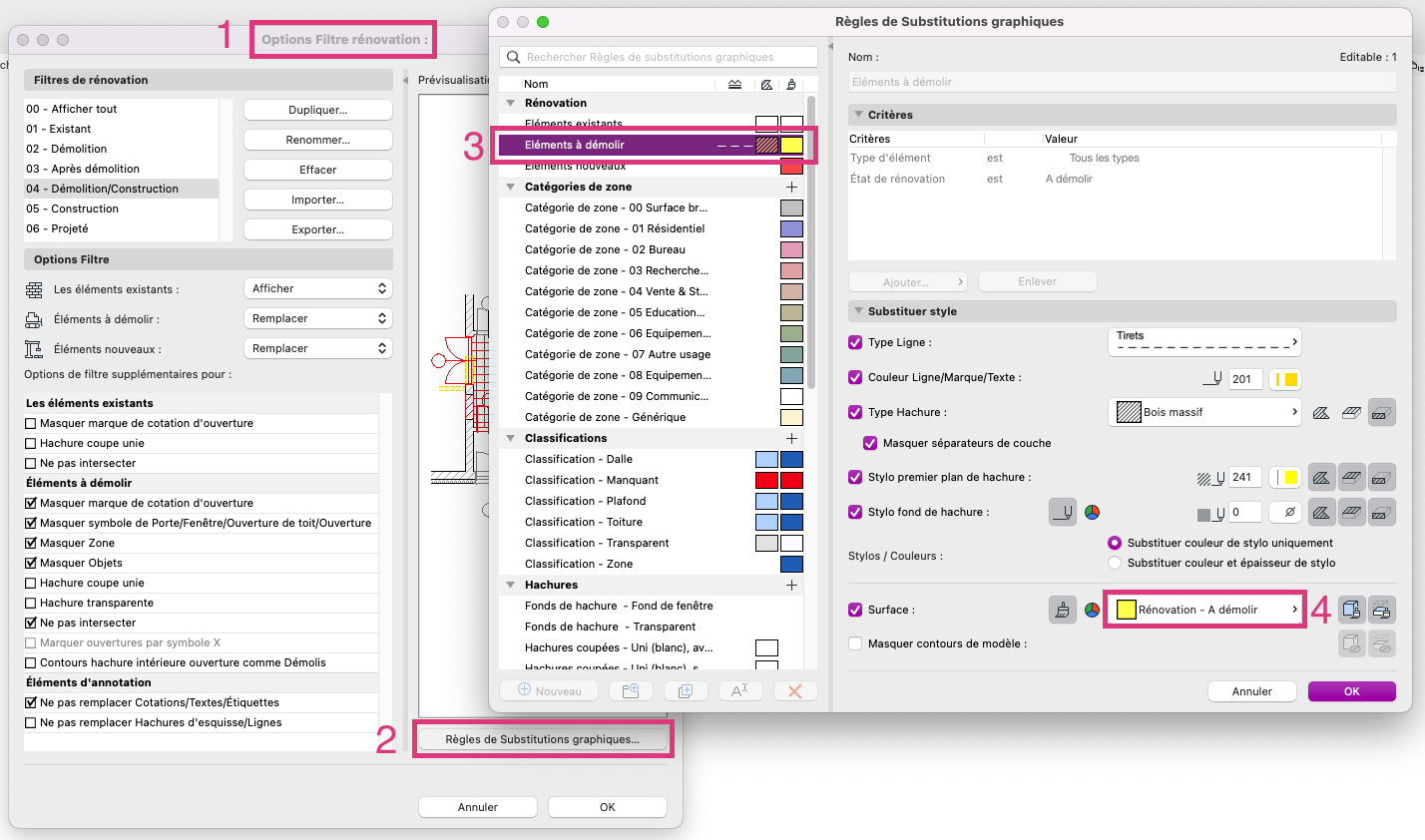Viewport: 1425px width, 840px height.
Task: Open the Bois massif fill popup
Action: pyautogui.click(x=1204, y=412)
